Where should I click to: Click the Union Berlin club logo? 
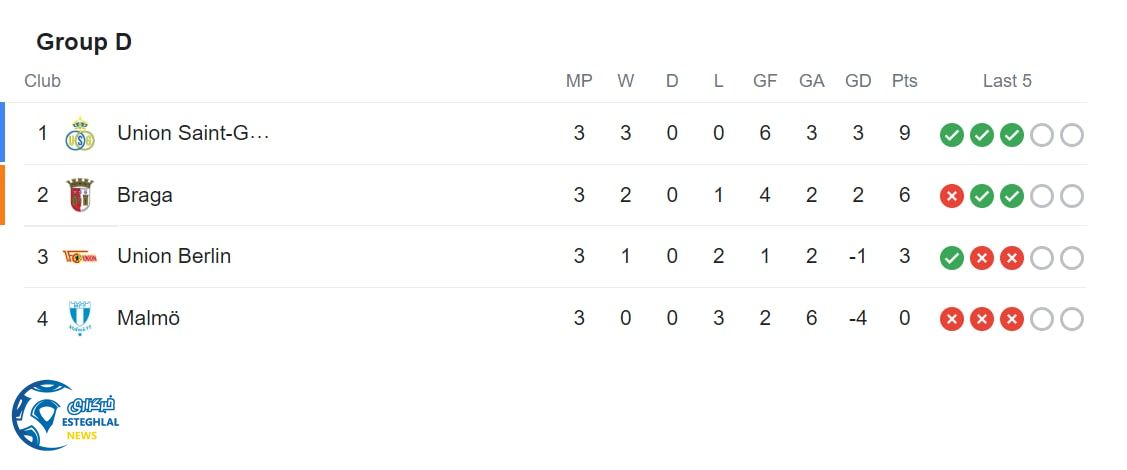(80, 257)
